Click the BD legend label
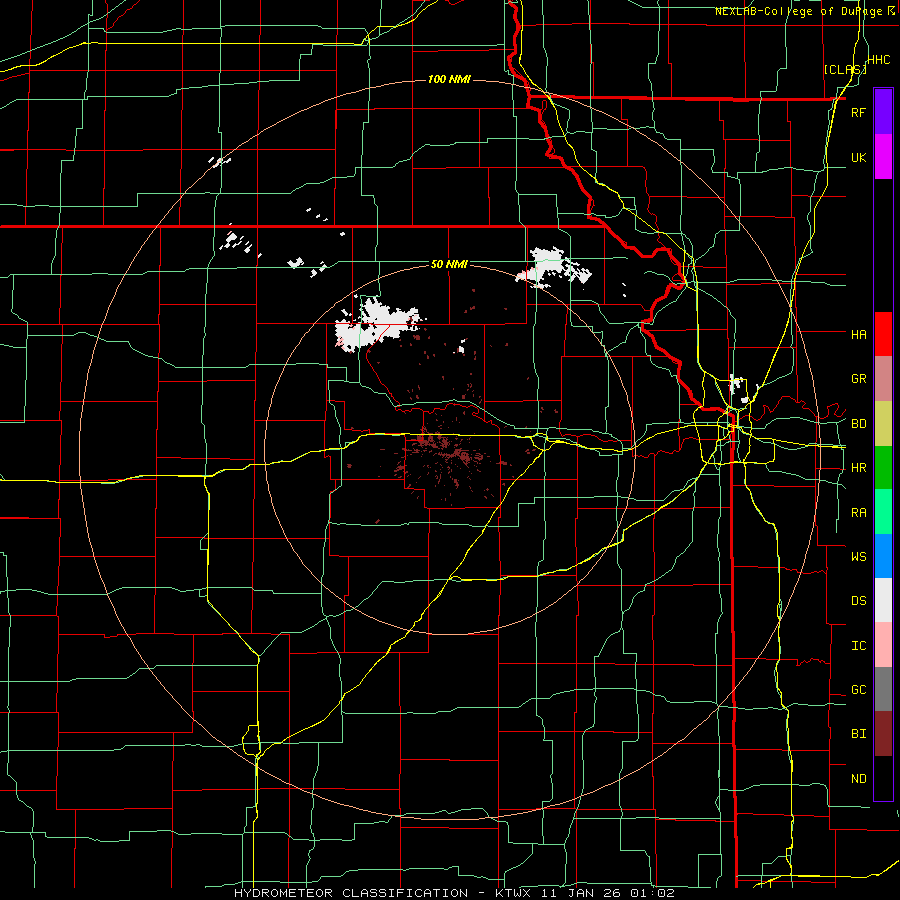 (x=858, y=424)
